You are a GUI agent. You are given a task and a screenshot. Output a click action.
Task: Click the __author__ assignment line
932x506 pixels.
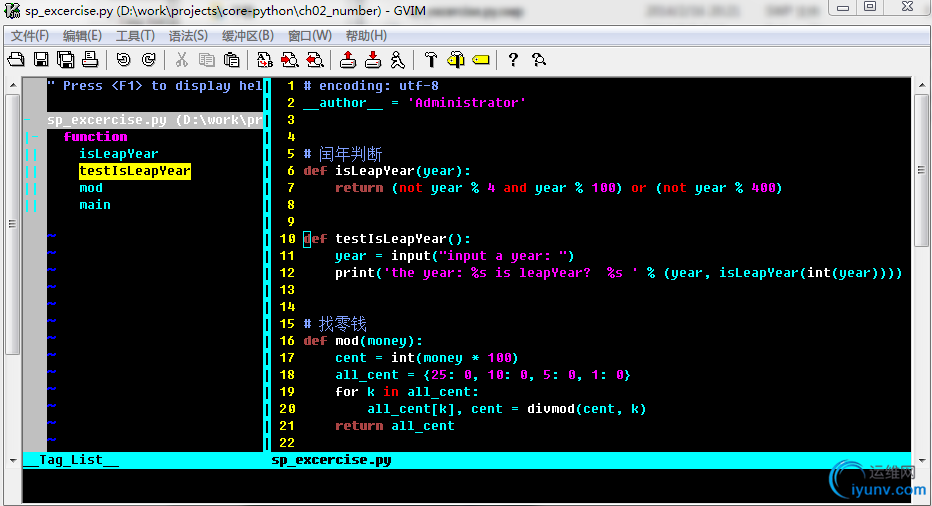414,103
